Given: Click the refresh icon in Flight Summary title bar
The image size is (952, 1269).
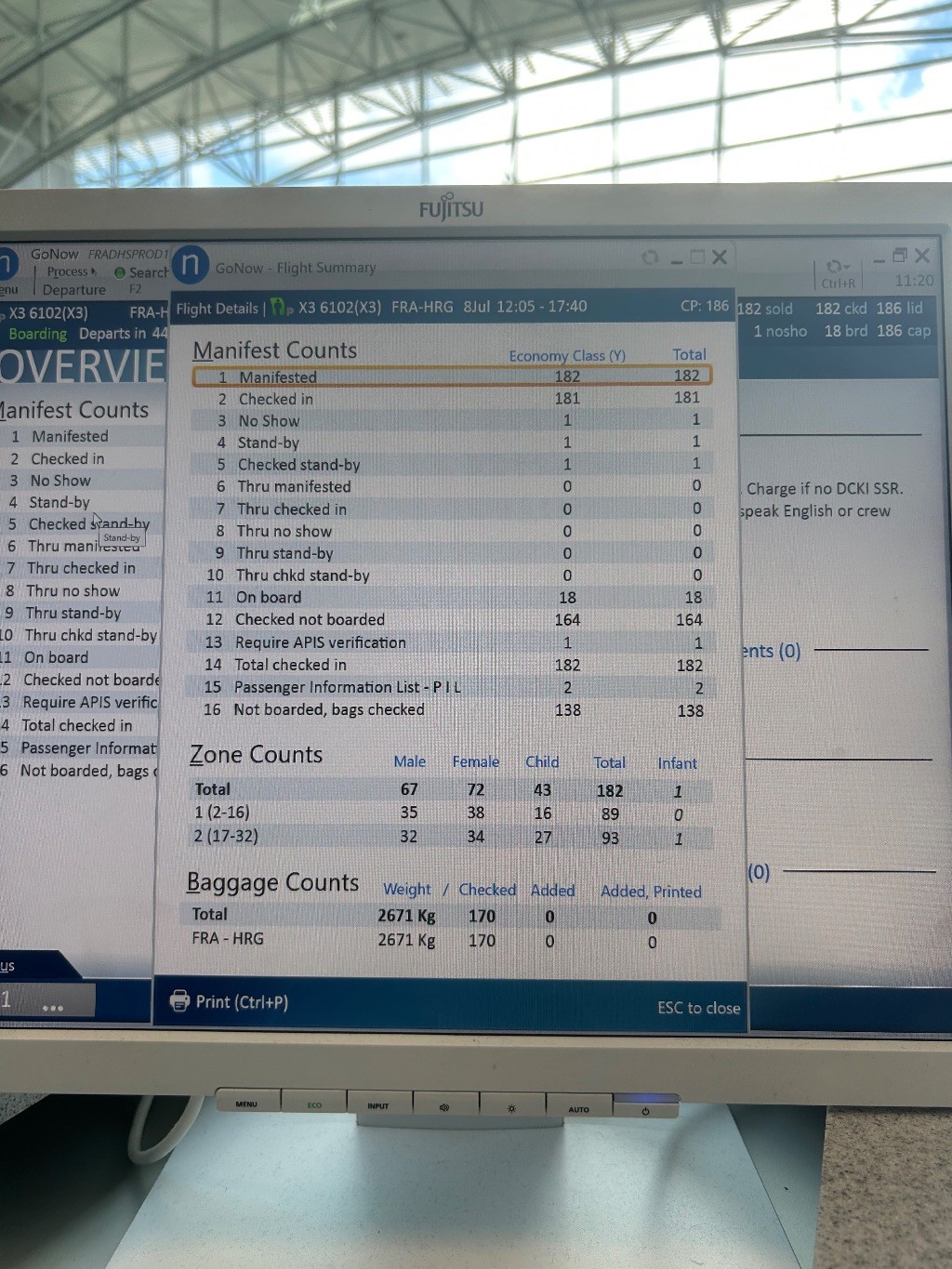Looking at the screenshot, I should point(650,258).
